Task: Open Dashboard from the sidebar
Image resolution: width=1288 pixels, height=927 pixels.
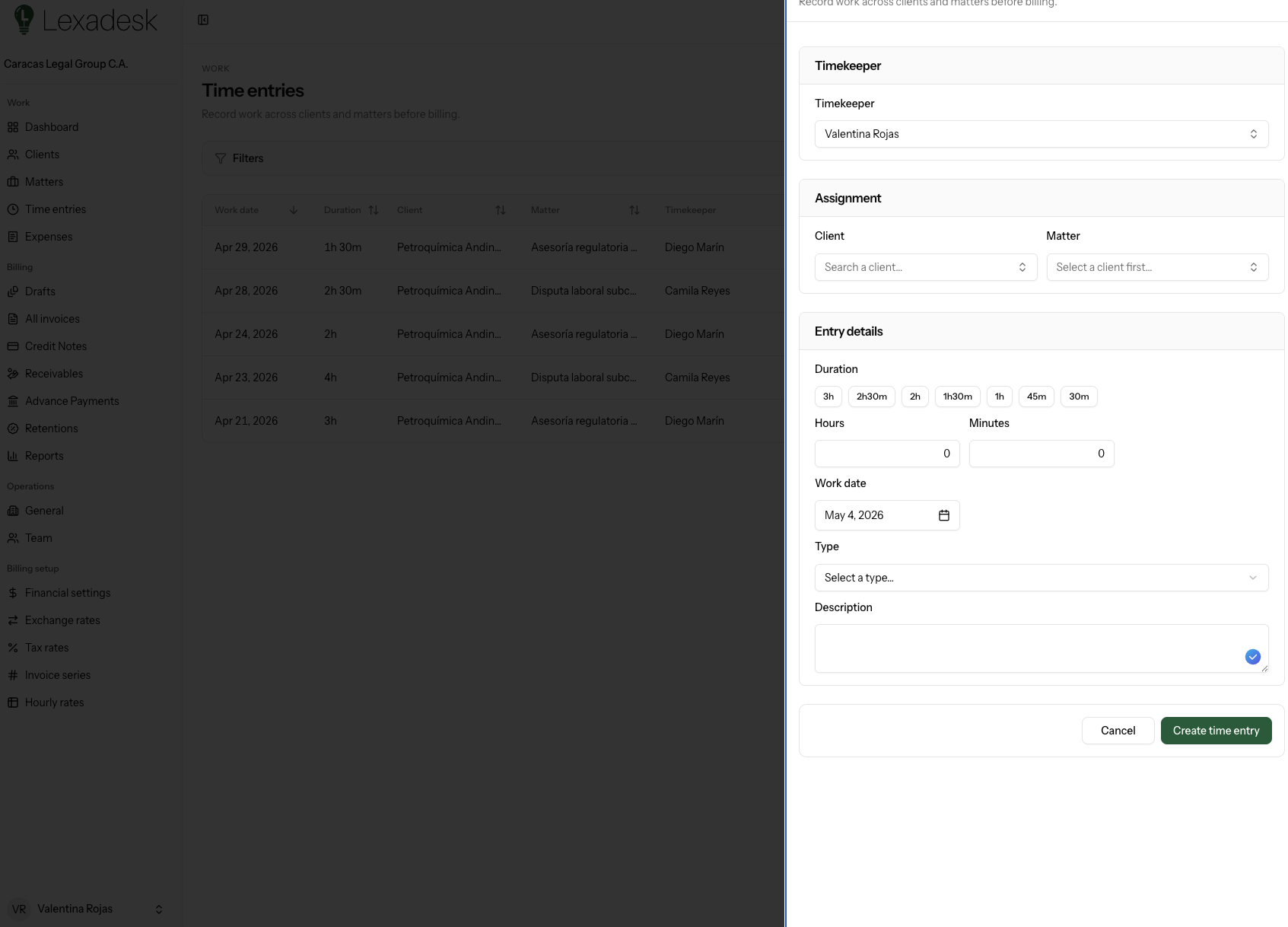Action: [52, 127]
